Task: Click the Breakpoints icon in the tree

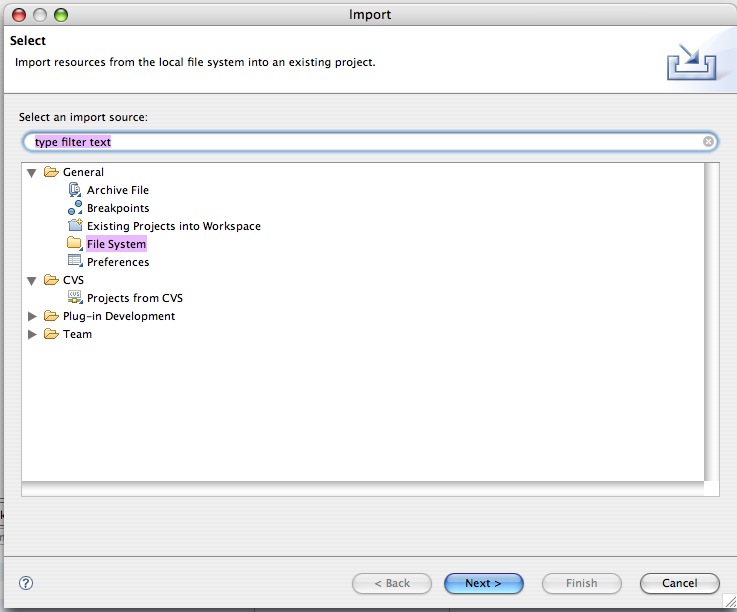Action: 74,208
